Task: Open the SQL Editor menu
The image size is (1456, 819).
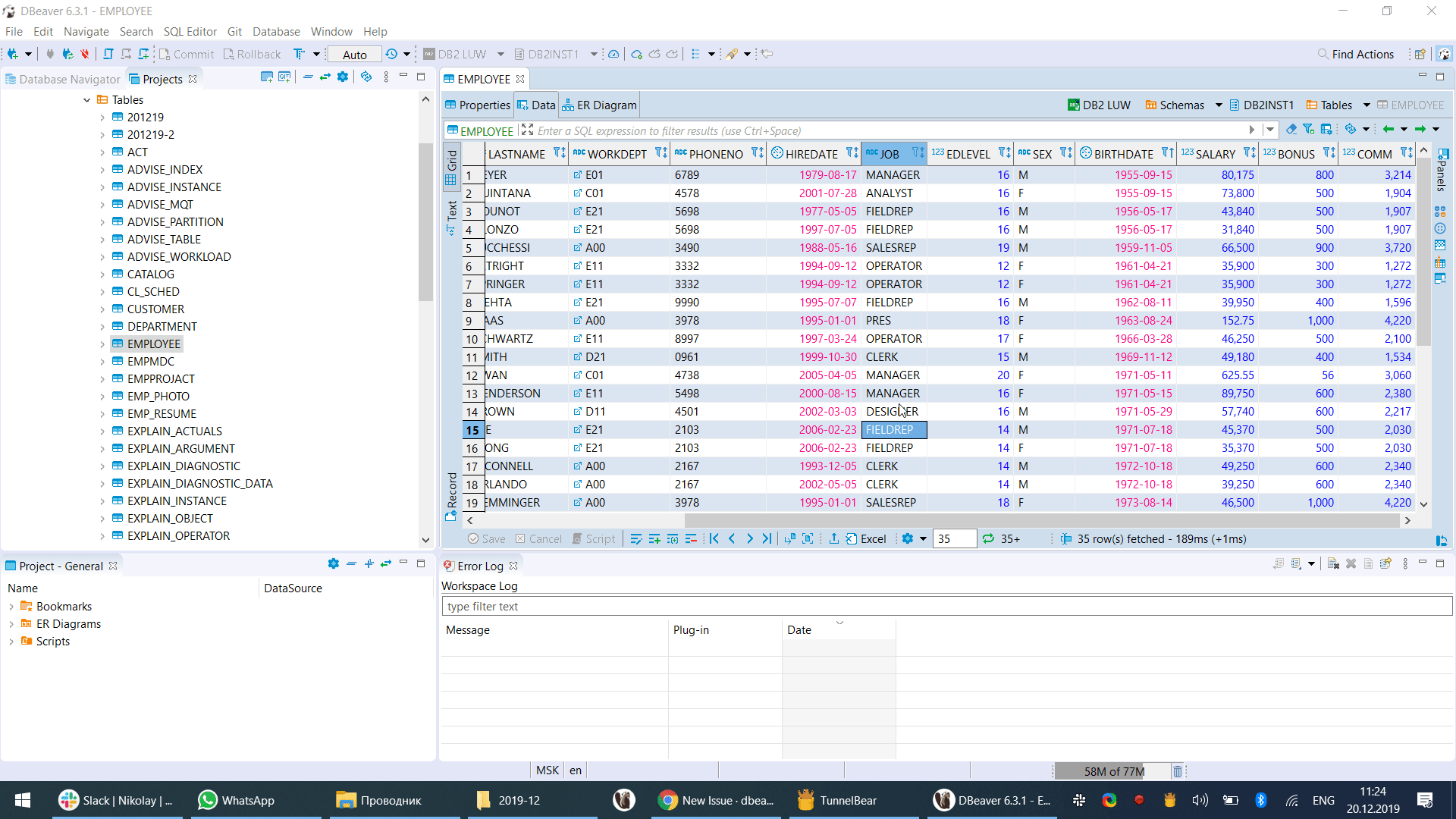Action: click(190, 32)
